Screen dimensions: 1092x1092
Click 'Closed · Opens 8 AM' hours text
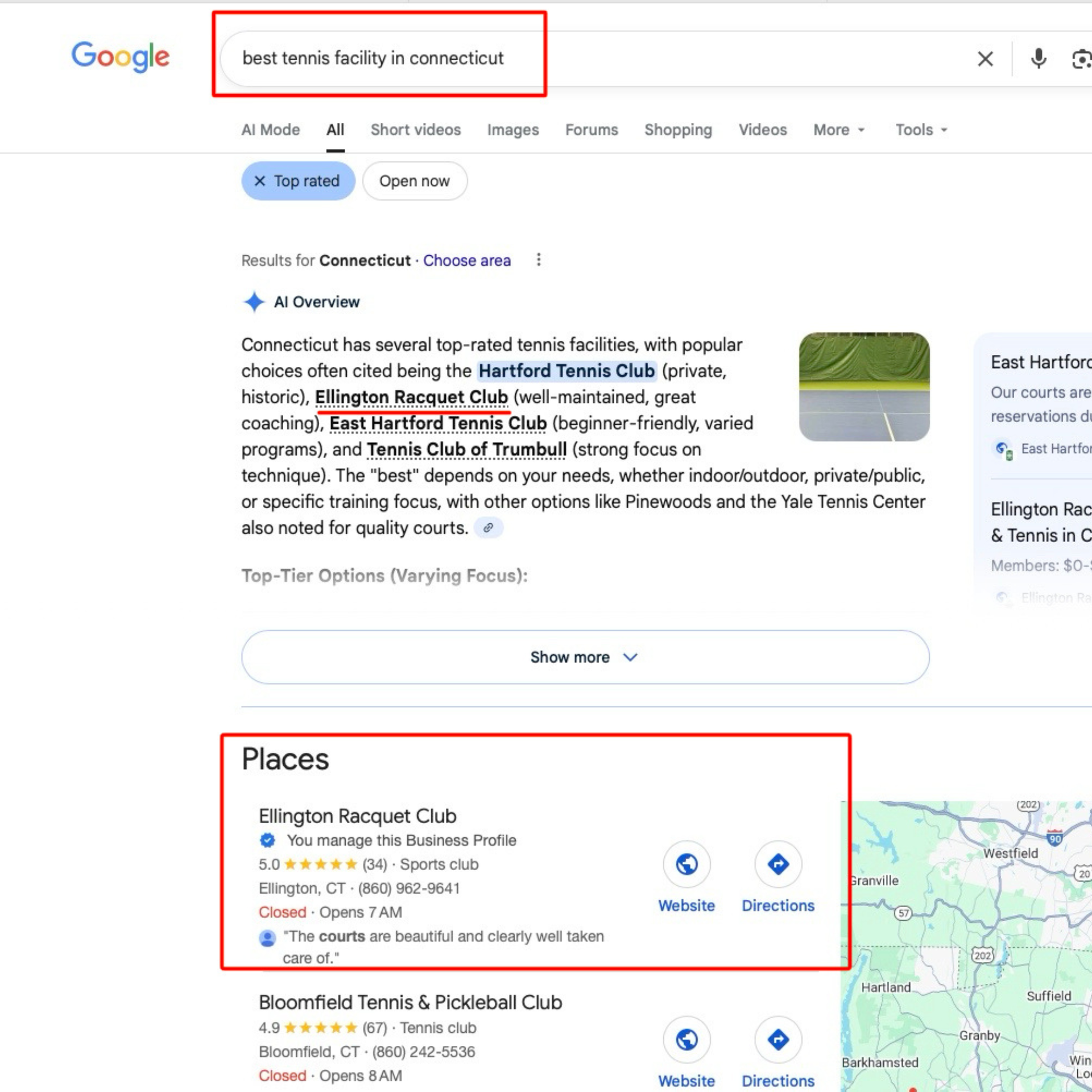click(330, 1076)
